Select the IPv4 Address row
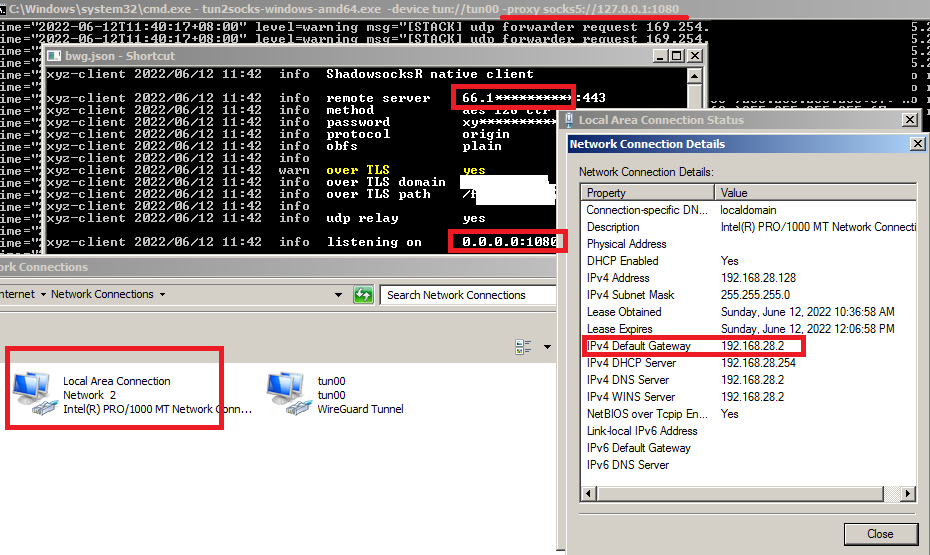The image size is (930, 555). (749, 278)
